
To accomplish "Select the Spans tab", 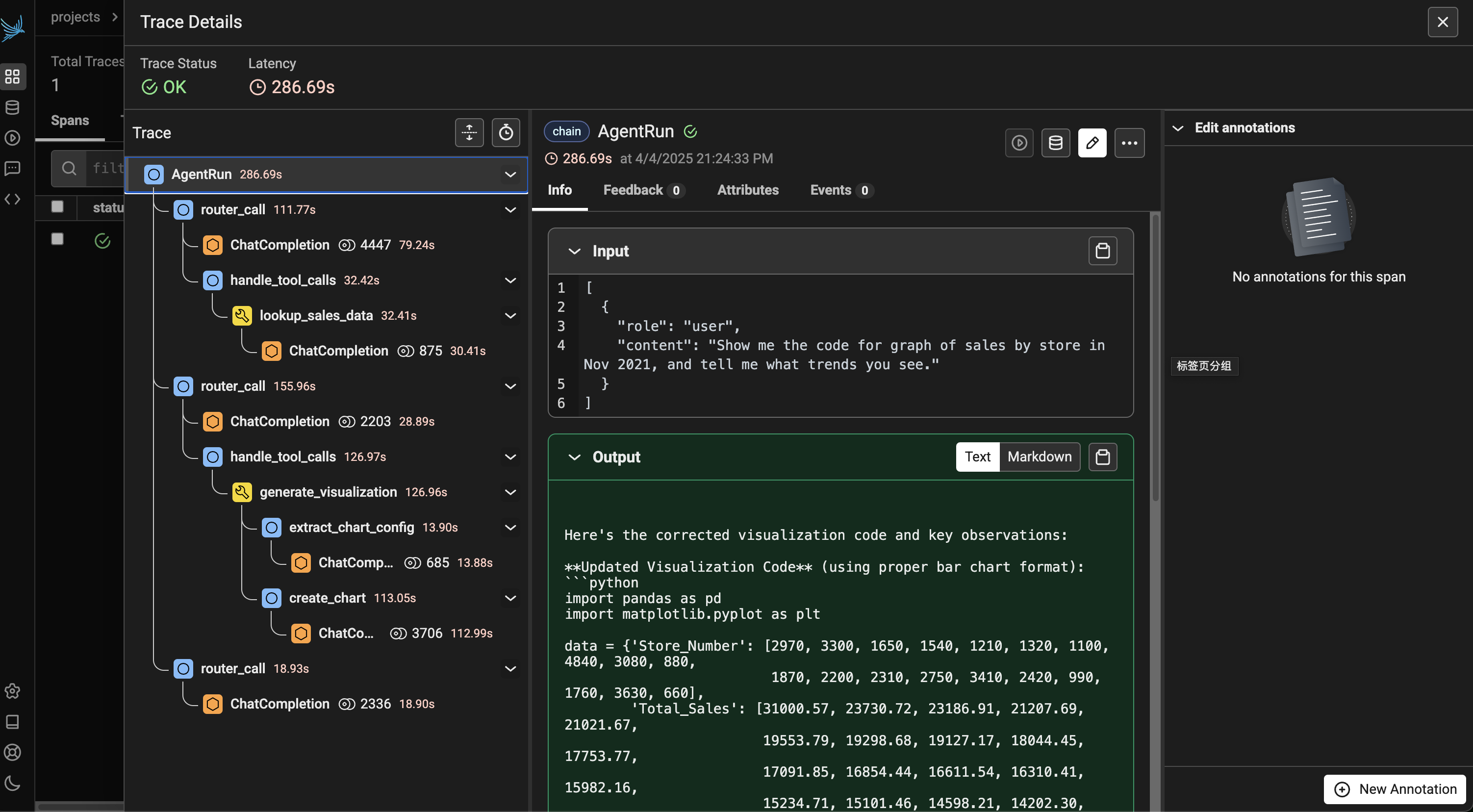I will [70, 121].
